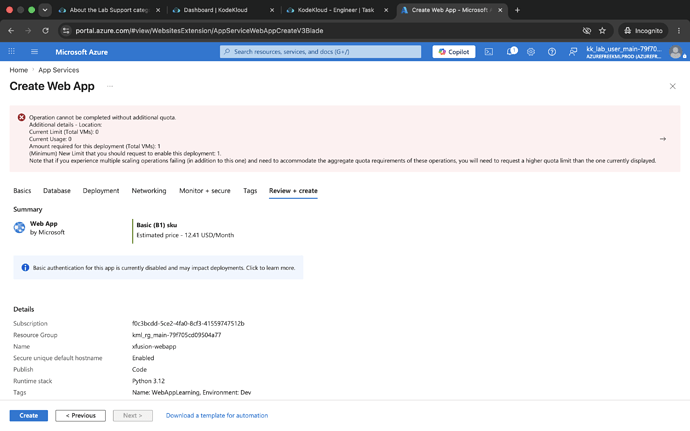Reload the page
690x431 pixels.
coord(45,30)
